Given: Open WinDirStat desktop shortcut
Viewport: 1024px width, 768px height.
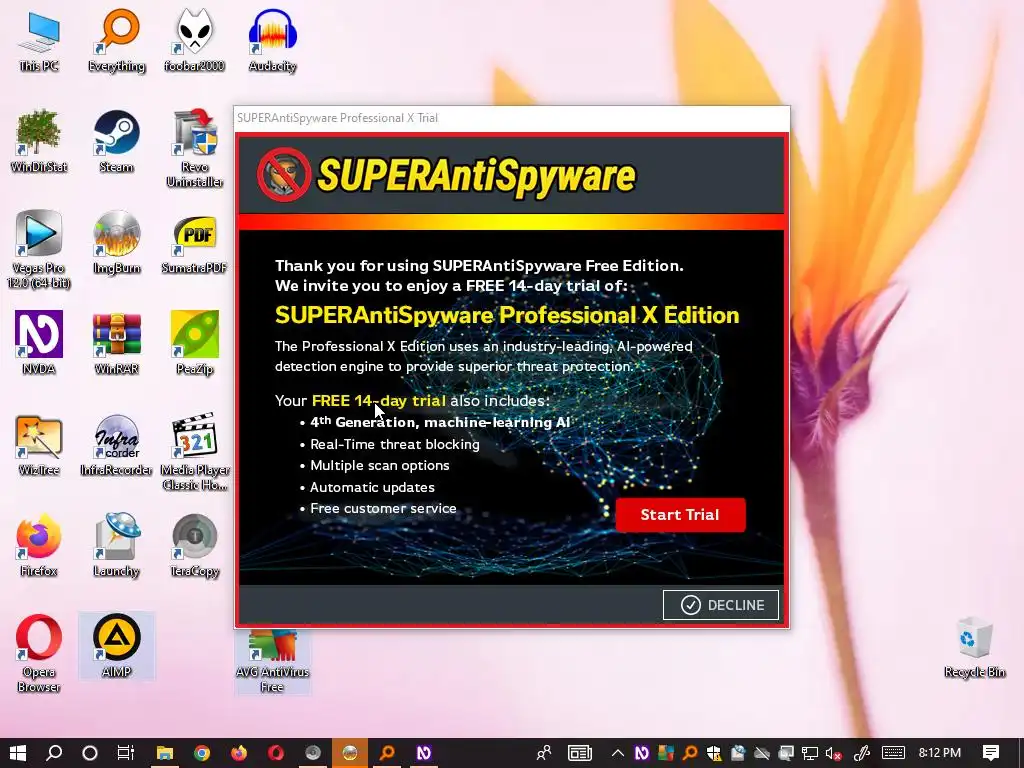Looking at the screenshot, I should (x=39, y=141).
